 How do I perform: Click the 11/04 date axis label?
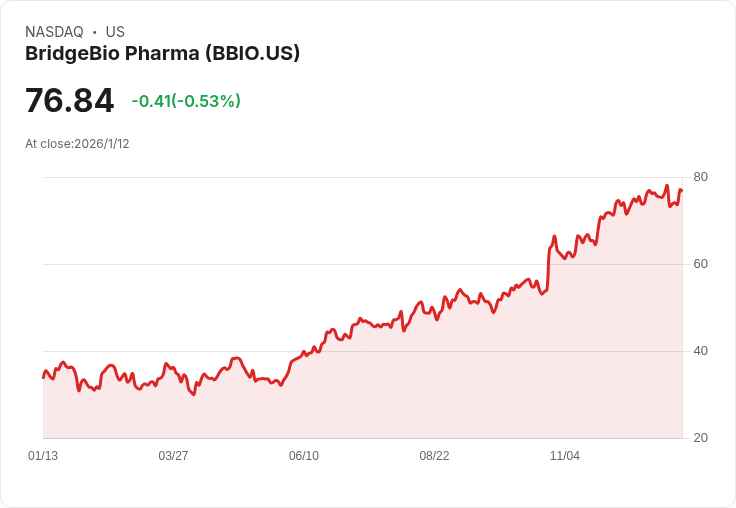[x=565, y=456]
